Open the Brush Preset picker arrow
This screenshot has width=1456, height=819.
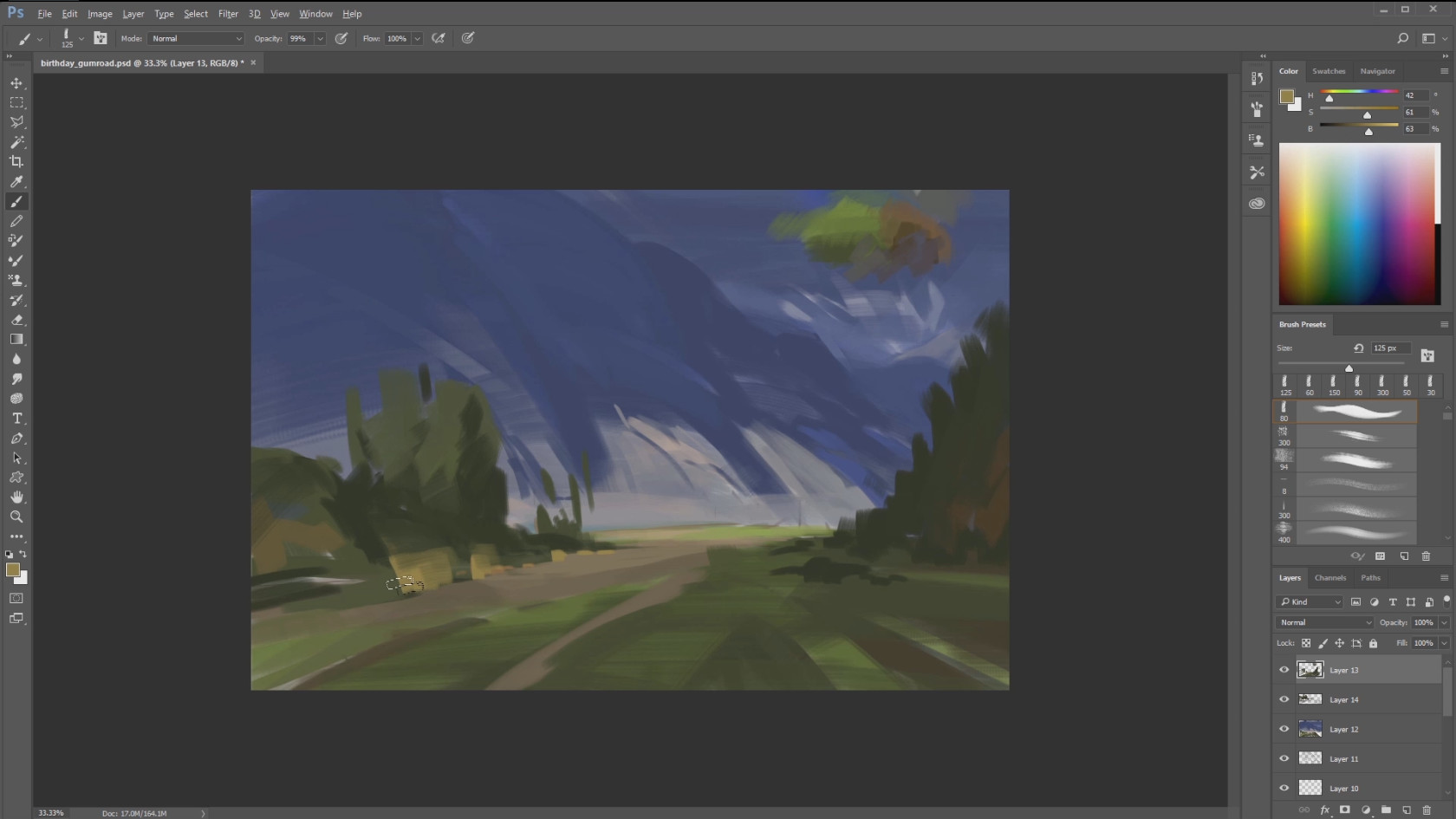[x=81, y=38]
